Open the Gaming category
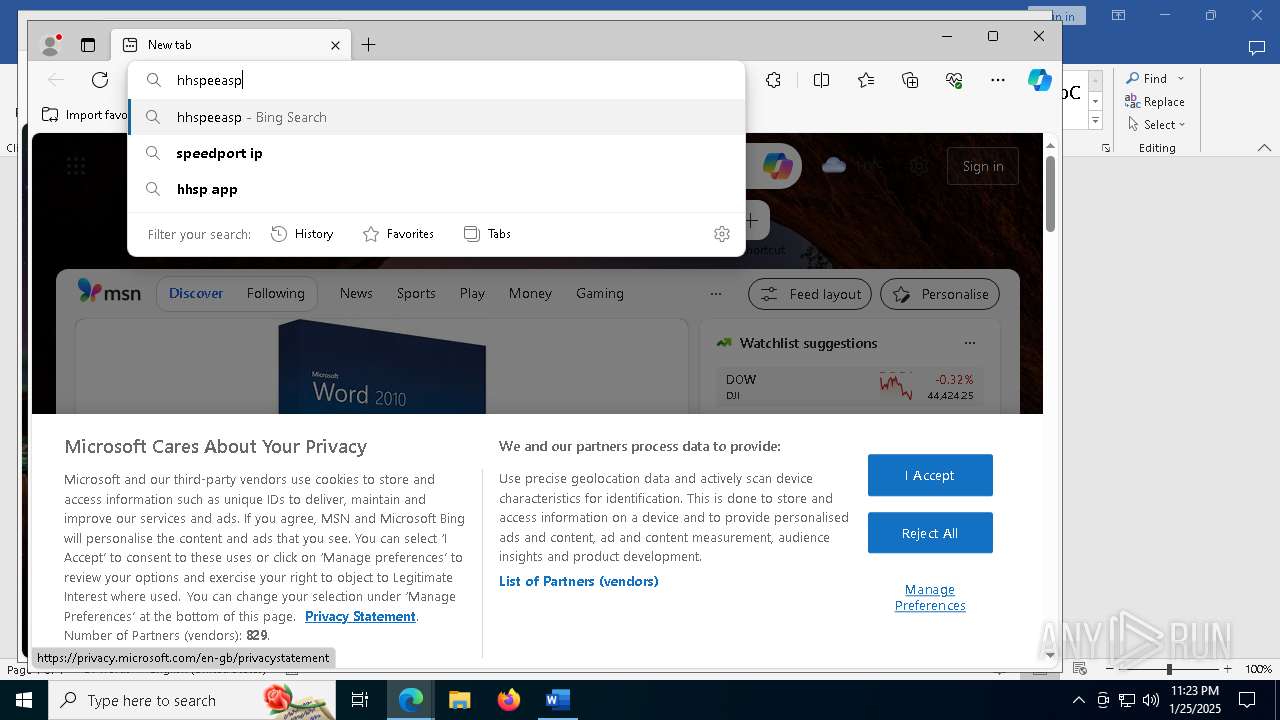Screen dimensions: 1280x720 tap(600, 293)
